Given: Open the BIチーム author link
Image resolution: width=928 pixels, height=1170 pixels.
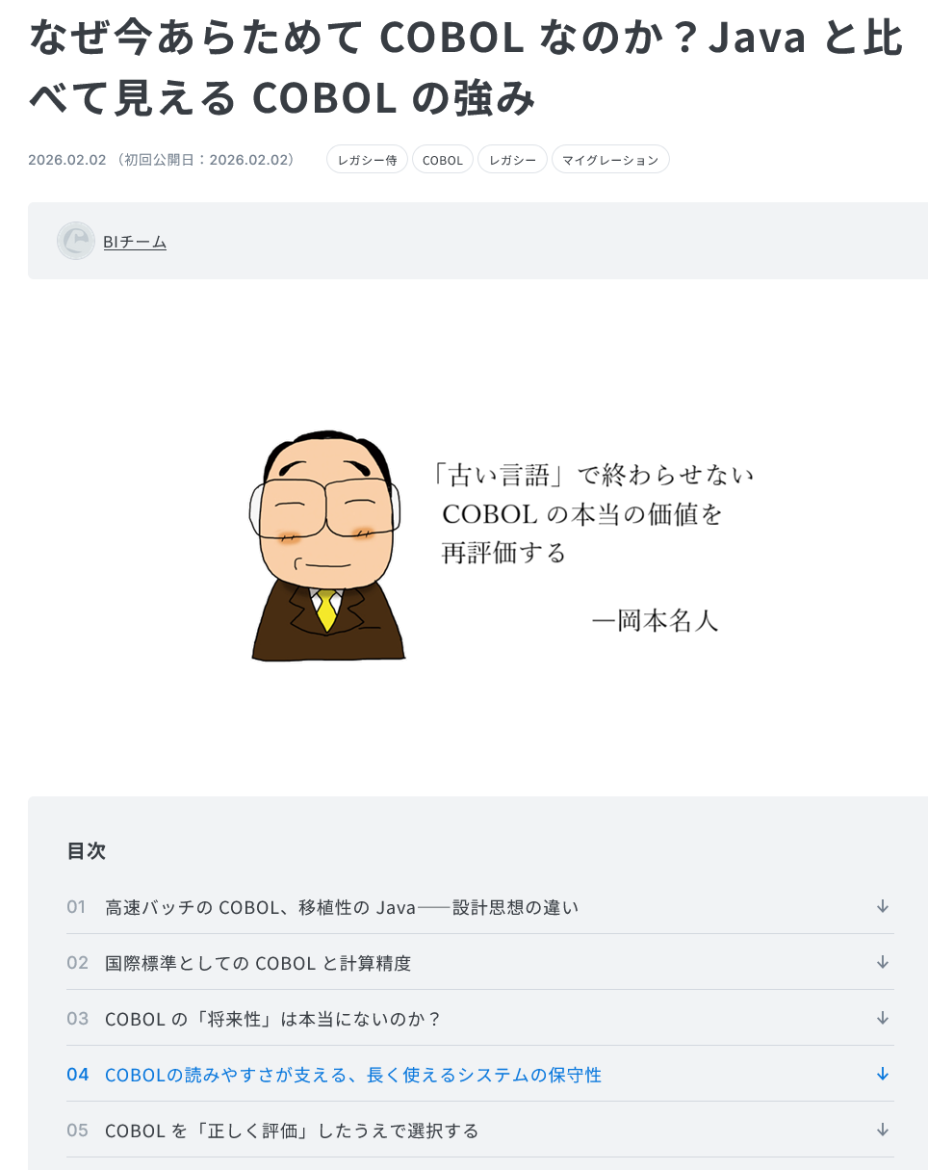Looking at the screenshot, I should point(135,243).
